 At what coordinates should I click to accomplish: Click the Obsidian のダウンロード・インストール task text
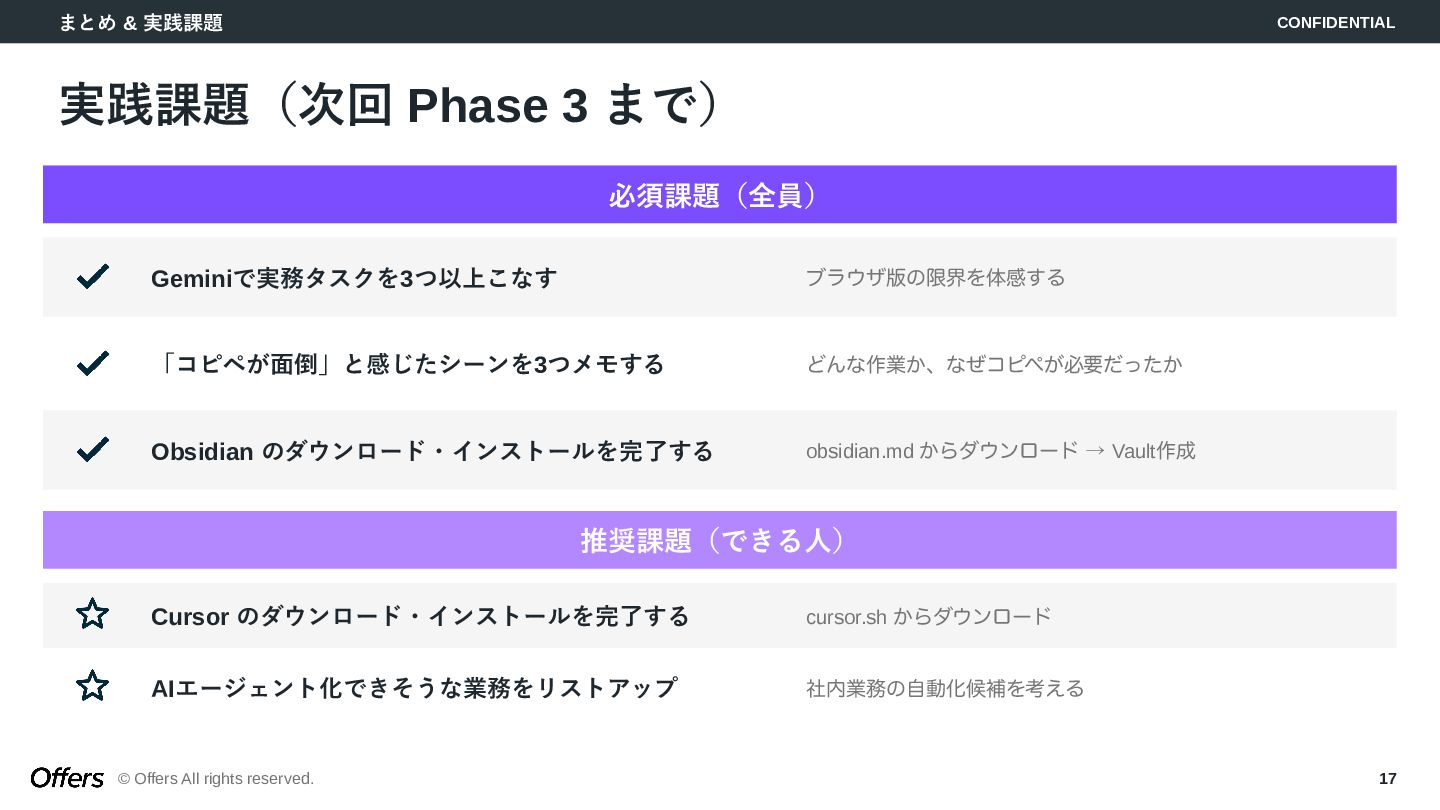432,451
